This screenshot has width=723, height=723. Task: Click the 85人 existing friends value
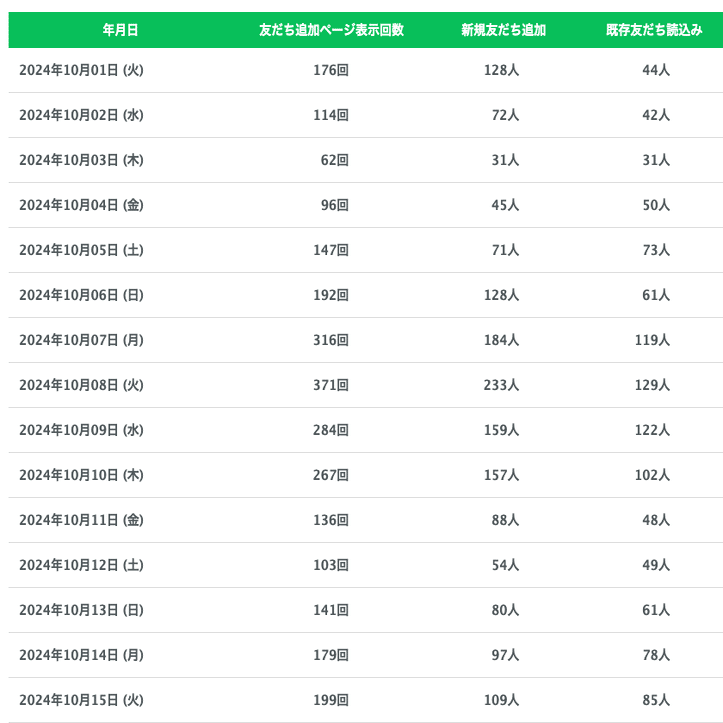point(656,700)
